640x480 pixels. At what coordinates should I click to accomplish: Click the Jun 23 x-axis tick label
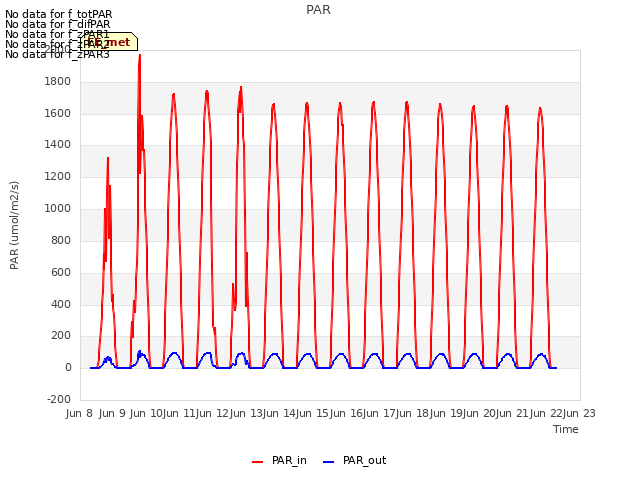(580, 413)
